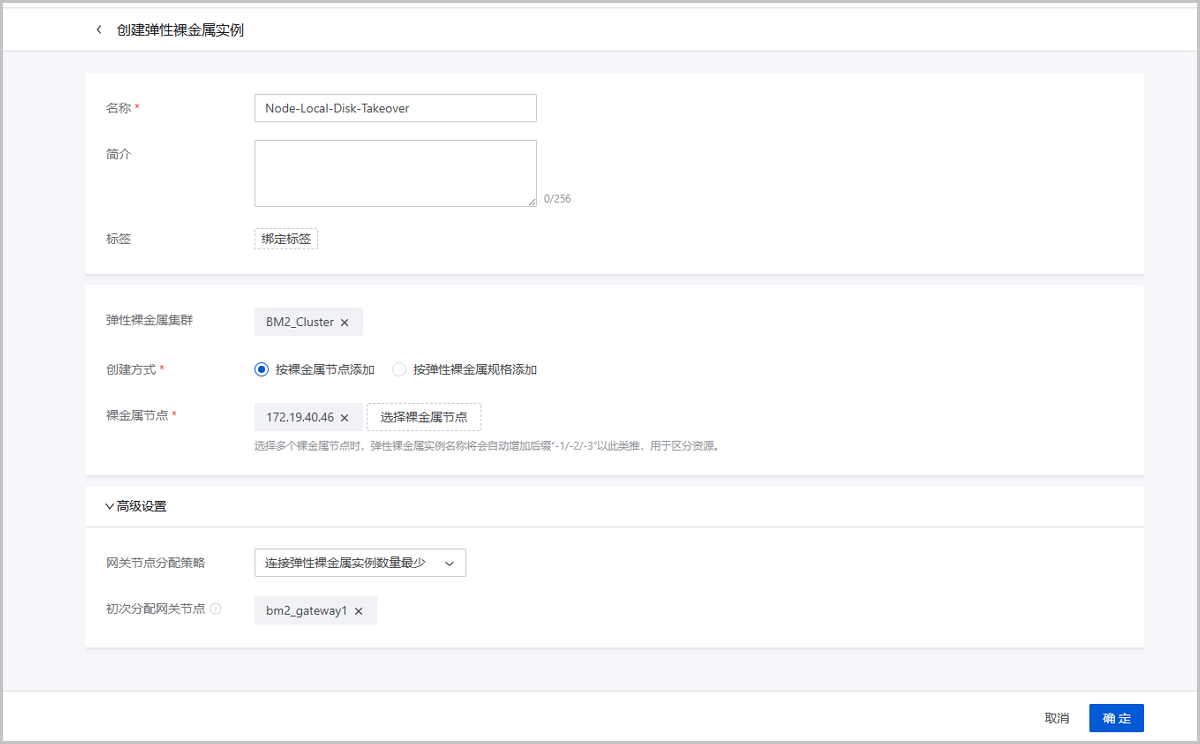Click the BM2_Cluster tag label
Viewport: 1200px width, 744px height.
coord(300,322)
